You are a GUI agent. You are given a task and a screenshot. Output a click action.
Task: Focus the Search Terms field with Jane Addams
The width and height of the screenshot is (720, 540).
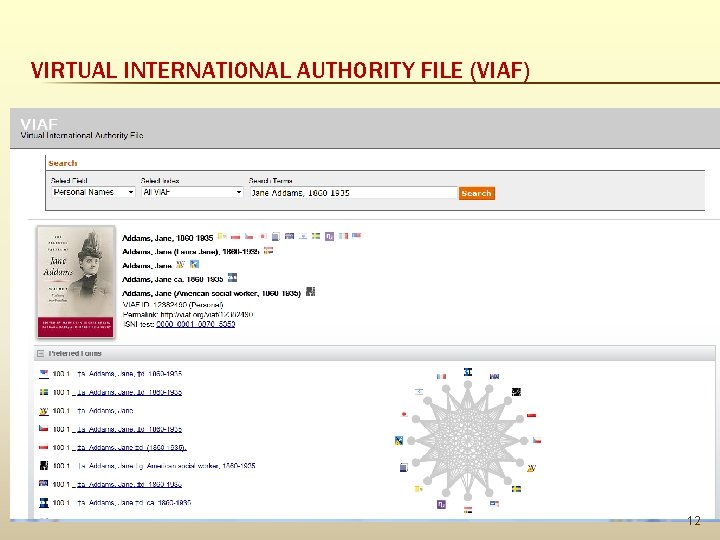[x=353, y=193]
